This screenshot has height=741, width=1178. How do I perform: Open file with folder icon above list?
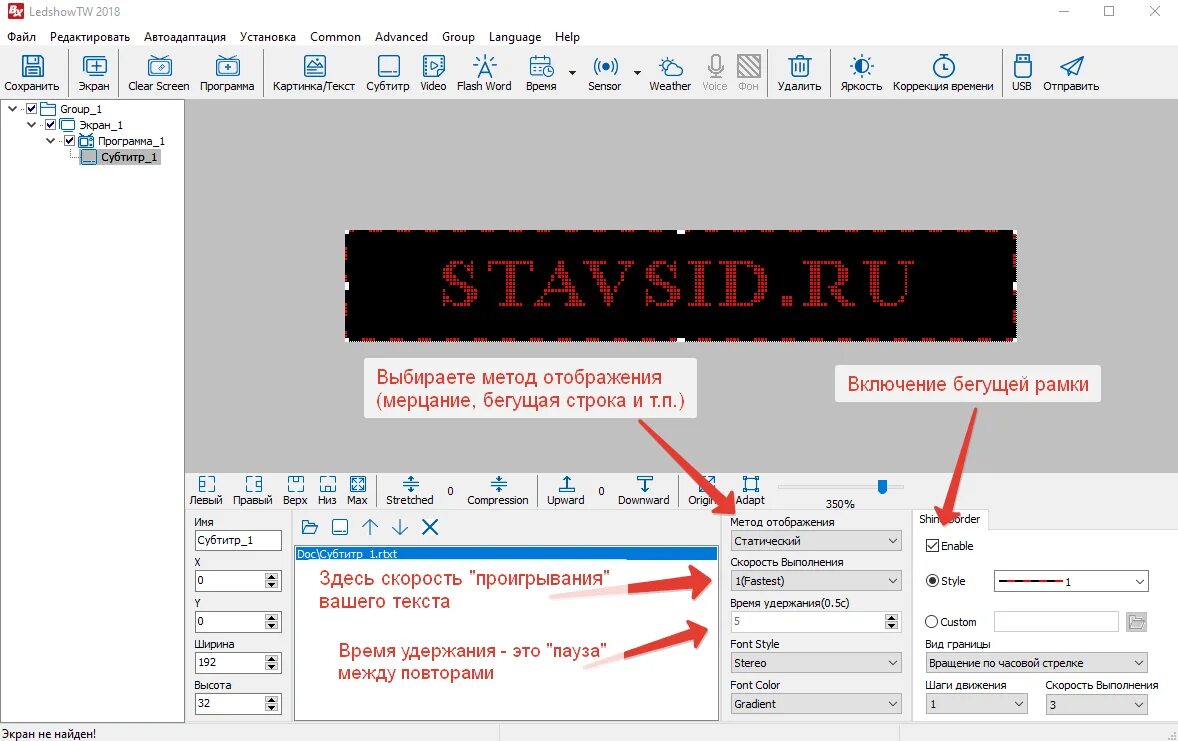[310, 528]
